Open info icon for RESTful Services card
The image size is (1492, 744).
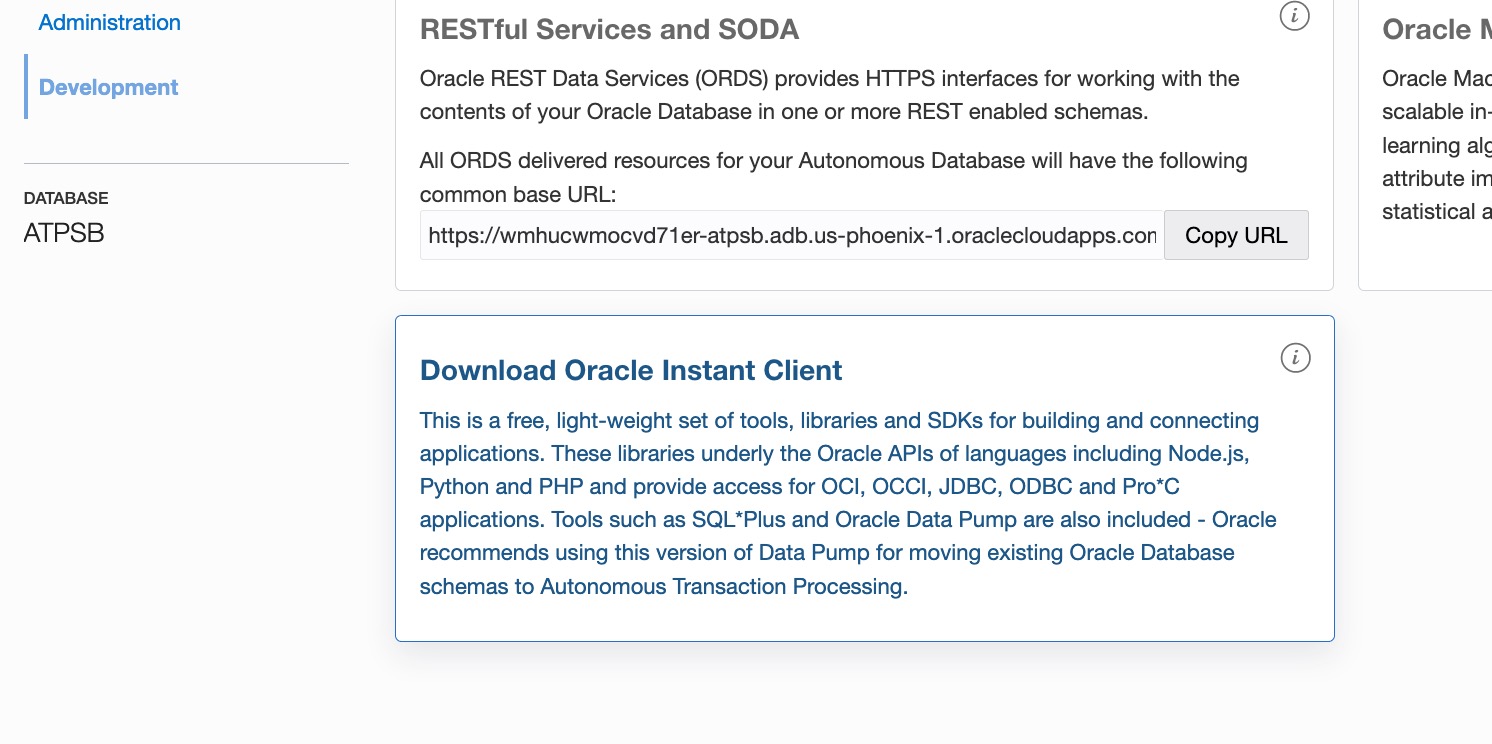[x=1295, y=16]
